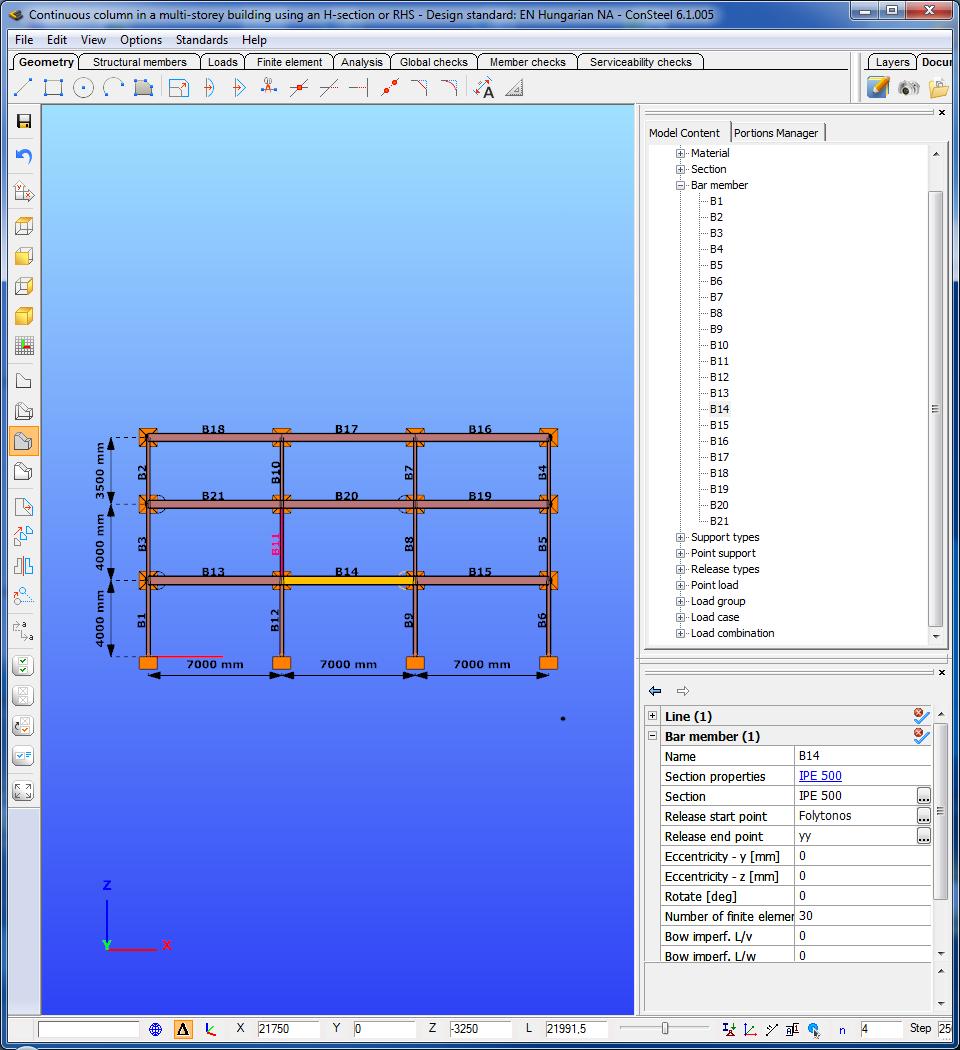This screenshot has height=1050, width=960.
Task: Click the forward arrow in properties panel
Action: 682,691
